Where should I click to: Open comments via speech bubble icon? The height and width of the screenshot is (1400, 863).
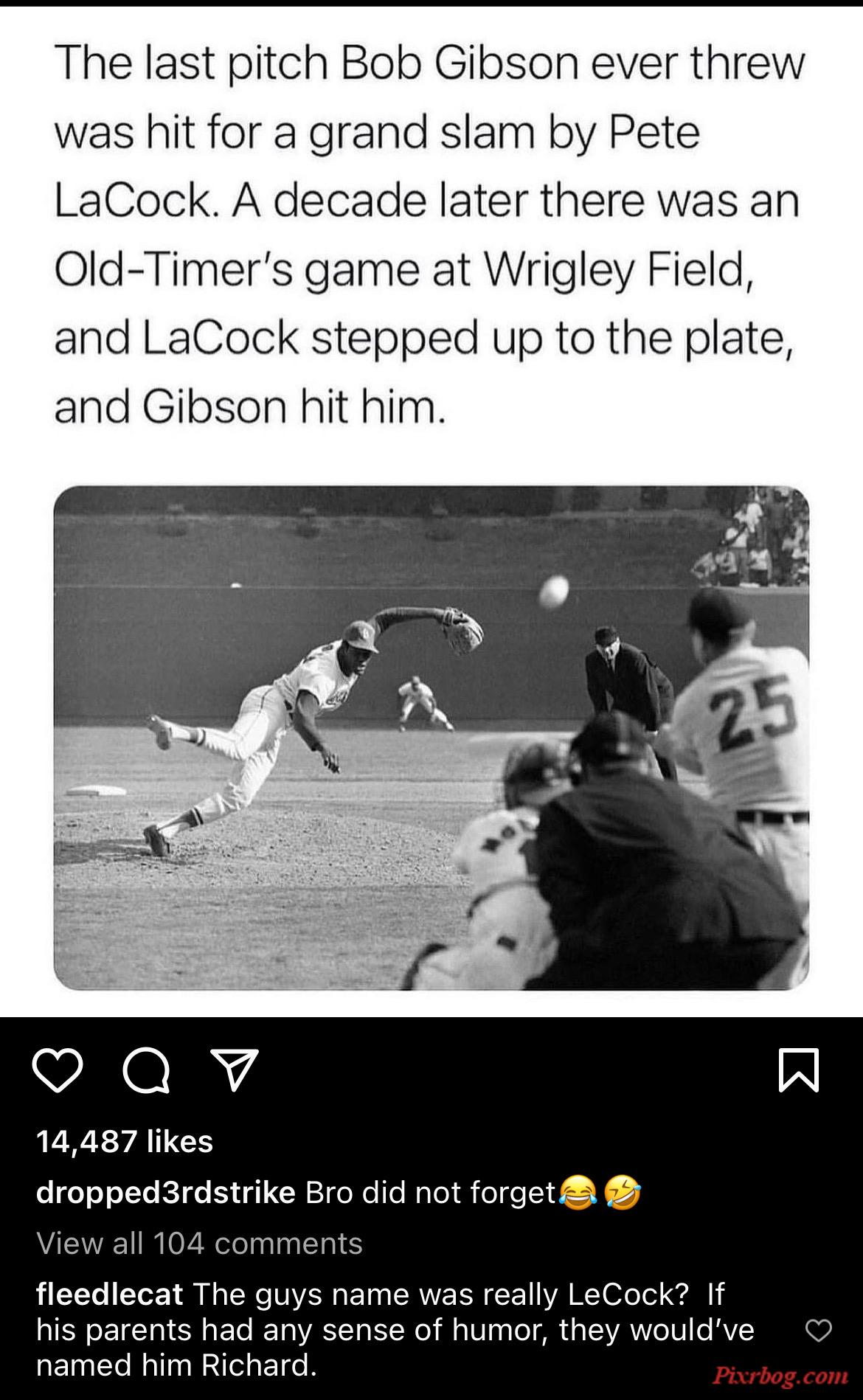[146, 1071]
